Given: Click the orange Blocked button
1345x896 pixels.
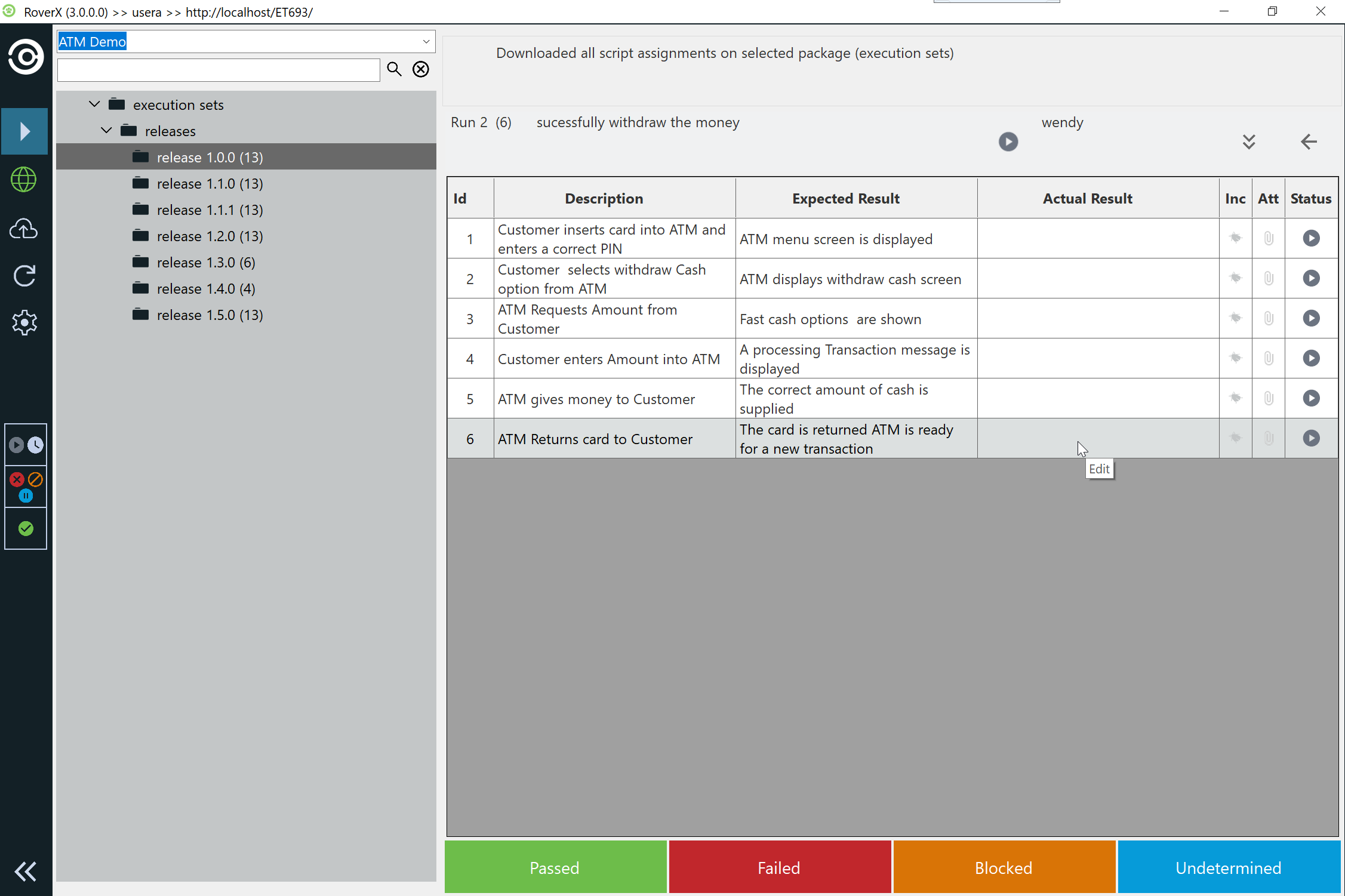Looking at the screenshot, I should (x=1004, y=867).
